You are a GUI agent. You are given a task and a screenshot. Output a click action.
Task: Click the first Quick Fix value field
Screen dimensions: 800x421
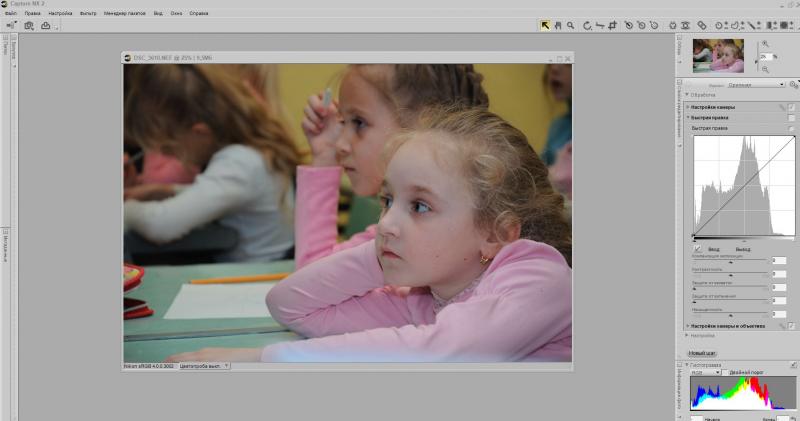click(x=779, y=260)
